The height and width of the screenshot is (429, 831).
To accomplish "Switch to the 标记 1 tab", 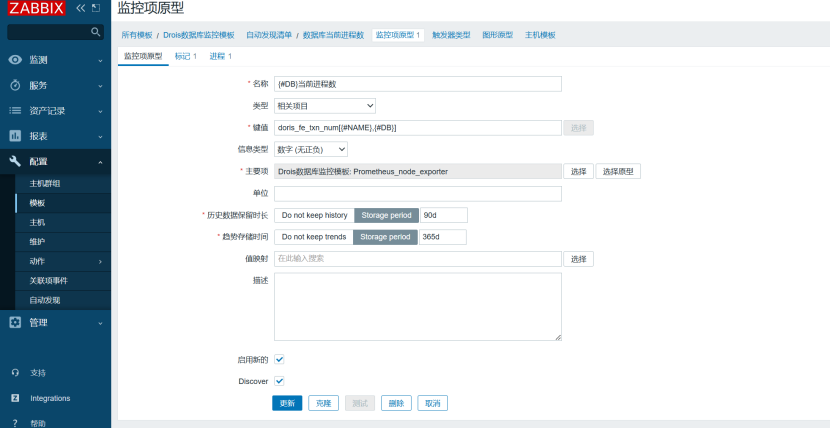I will pos(186,56).
